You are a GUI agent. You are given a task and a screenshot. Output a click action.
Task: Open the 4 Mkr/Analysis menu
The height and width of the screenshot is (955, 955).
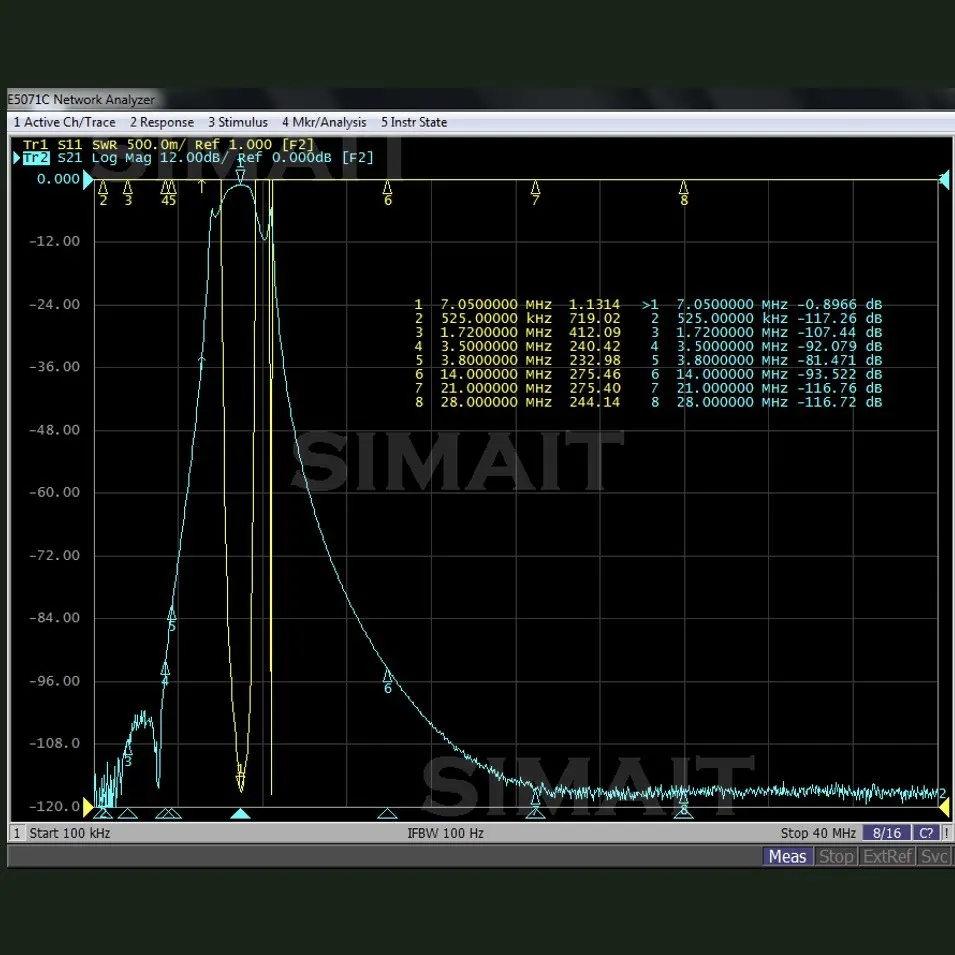[324, 122]
